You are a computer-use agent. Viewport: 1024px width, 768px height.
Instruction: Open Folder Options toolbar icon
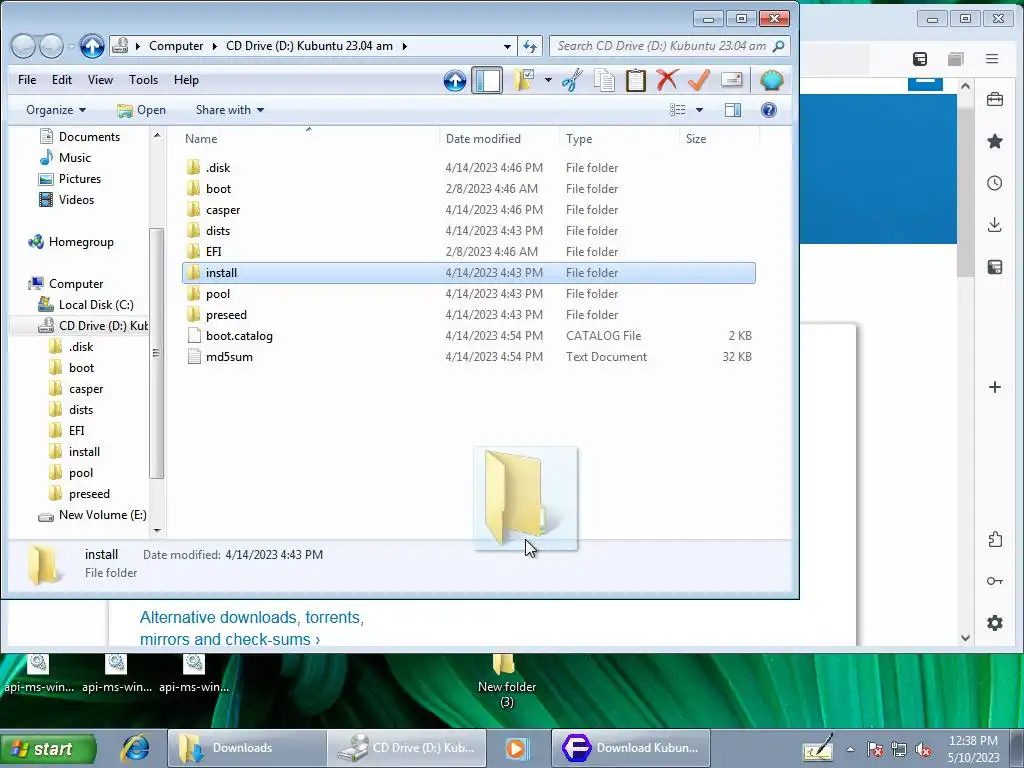[x=524, y=80]
